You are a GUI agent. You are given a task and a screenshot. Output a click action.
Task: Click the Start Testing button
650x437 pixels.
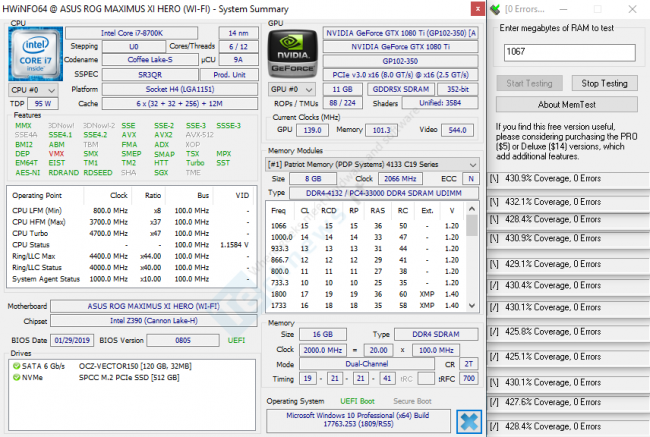pos(529,83)
